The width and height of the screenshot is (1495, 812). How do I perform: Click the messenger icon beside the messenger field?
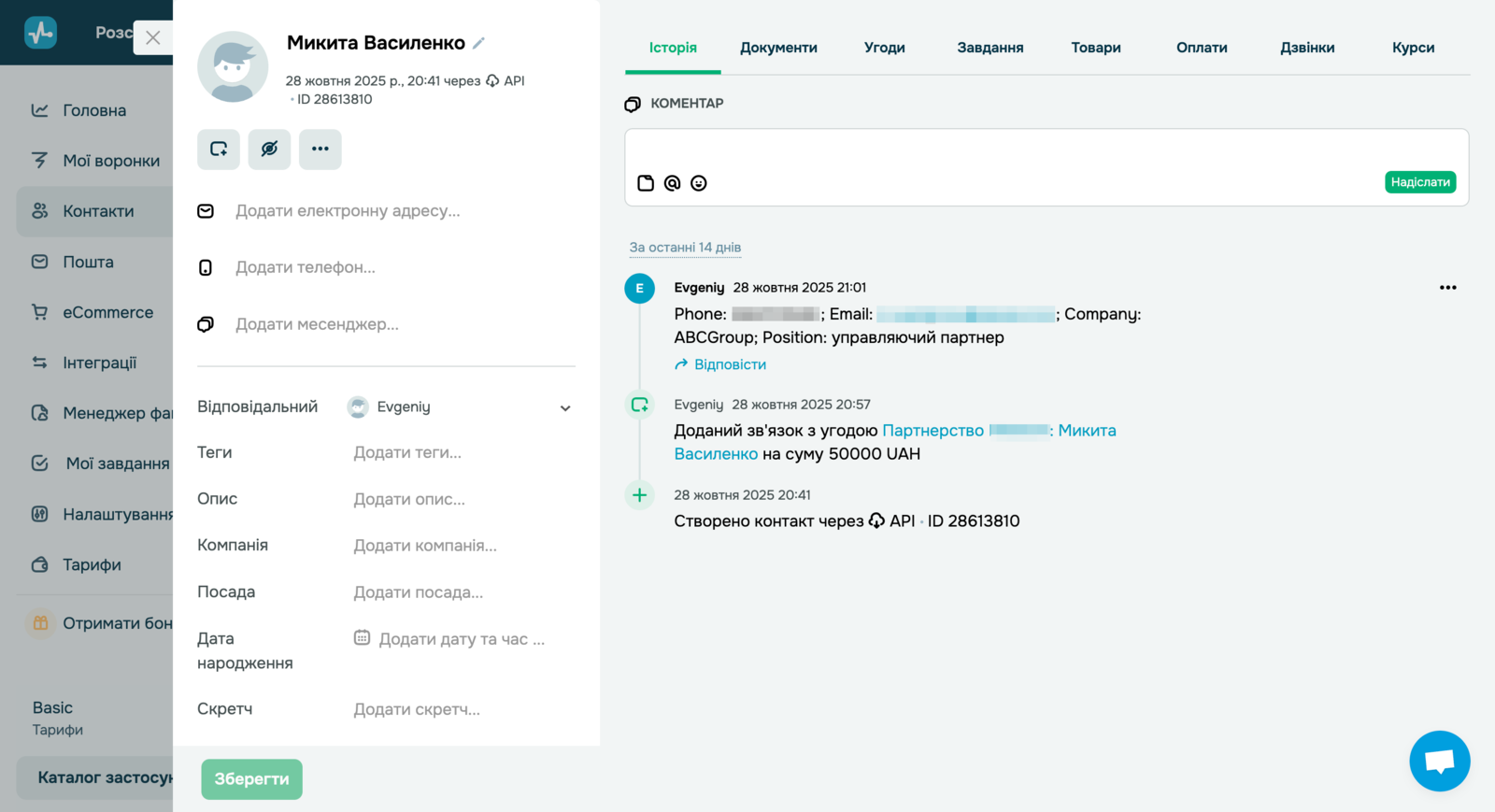pos(206,324)
